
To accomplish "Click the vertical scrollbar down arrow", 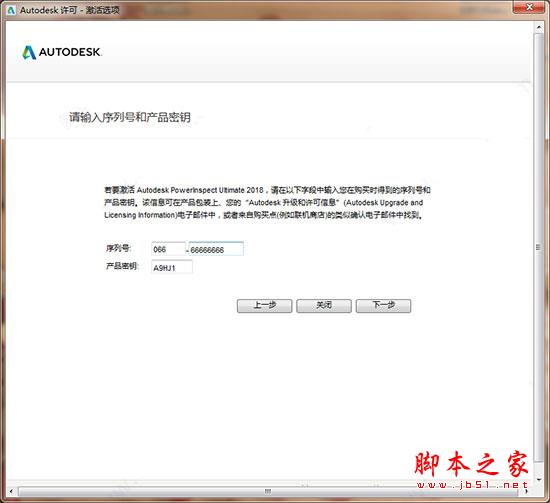I will [539, 479].
